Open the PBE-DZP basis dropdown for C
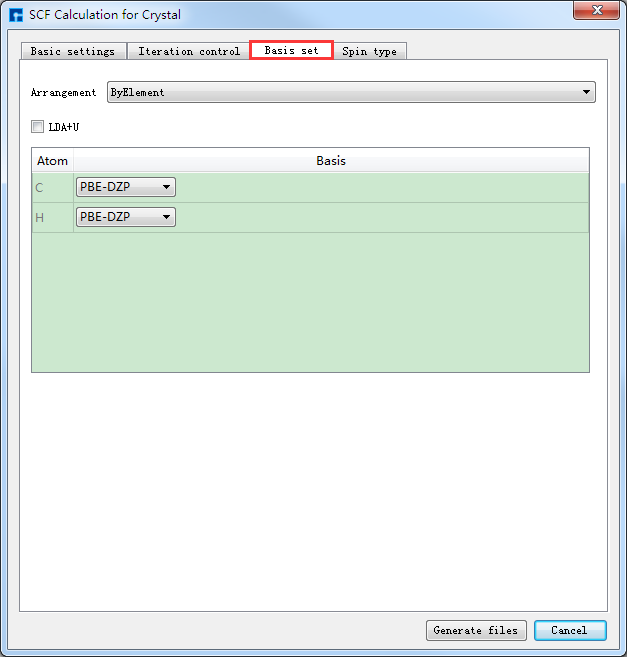627x657 pixels. (126, 187)
